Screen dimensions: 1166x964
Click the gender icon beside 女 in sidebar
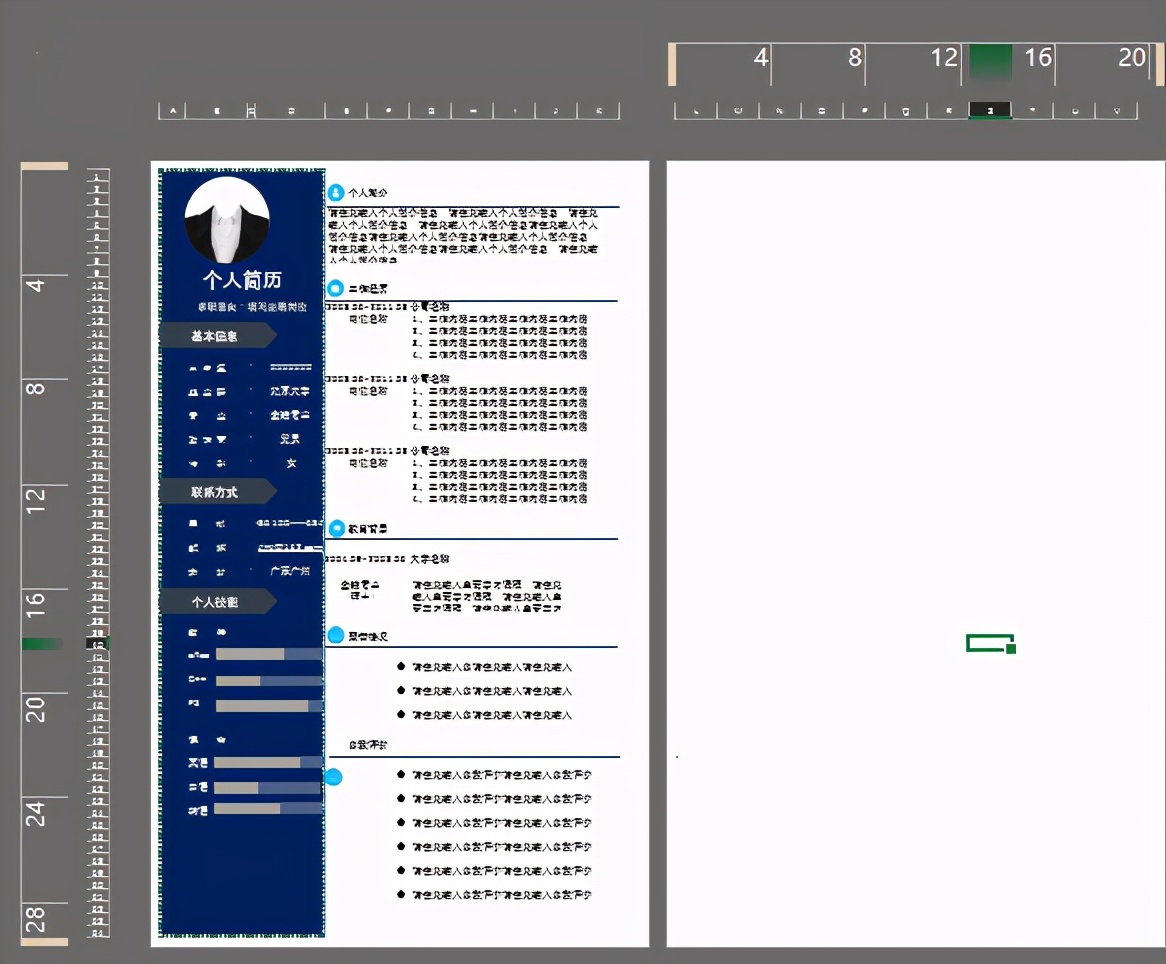(x=206, y=462)
